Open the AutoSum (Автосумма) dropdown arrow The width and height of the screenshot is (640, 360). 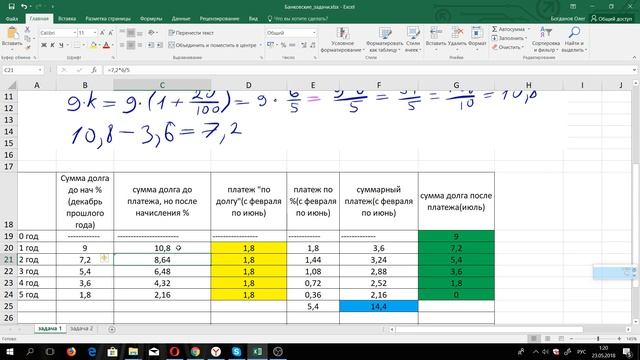click(x=529, y=29)
